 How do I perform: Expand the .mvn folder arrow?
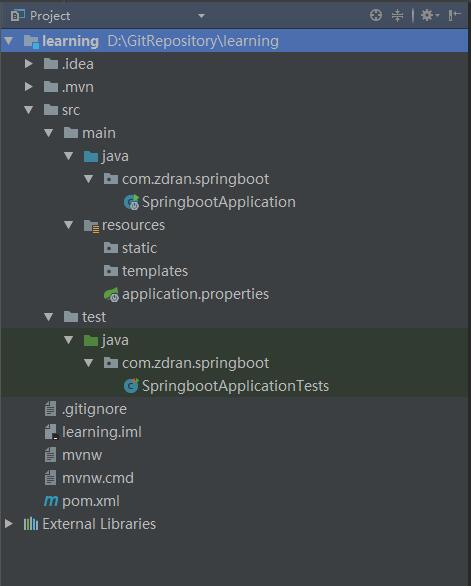click(x=28, y=87)
